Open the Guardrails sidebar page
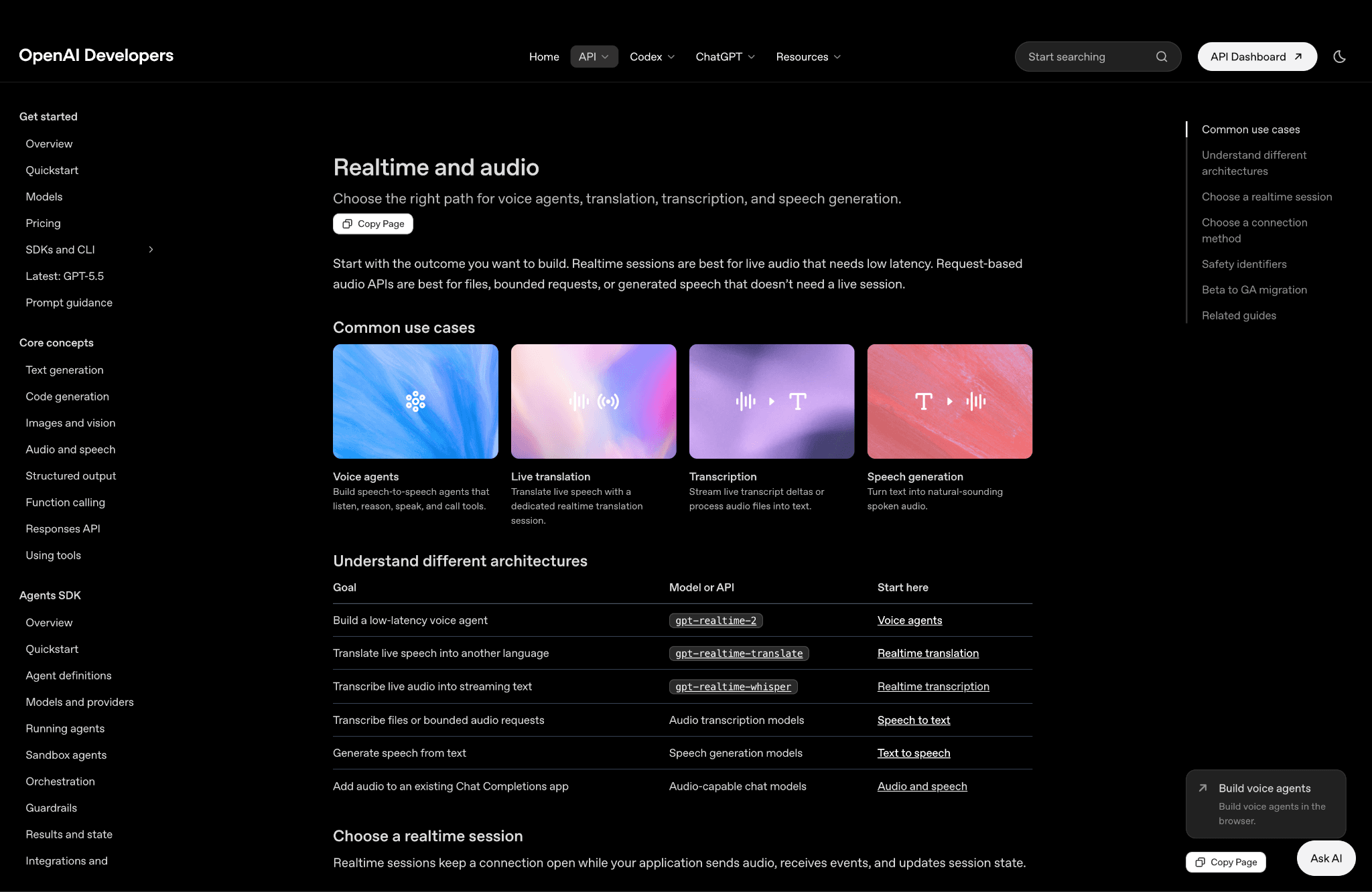 pos(51,808)
